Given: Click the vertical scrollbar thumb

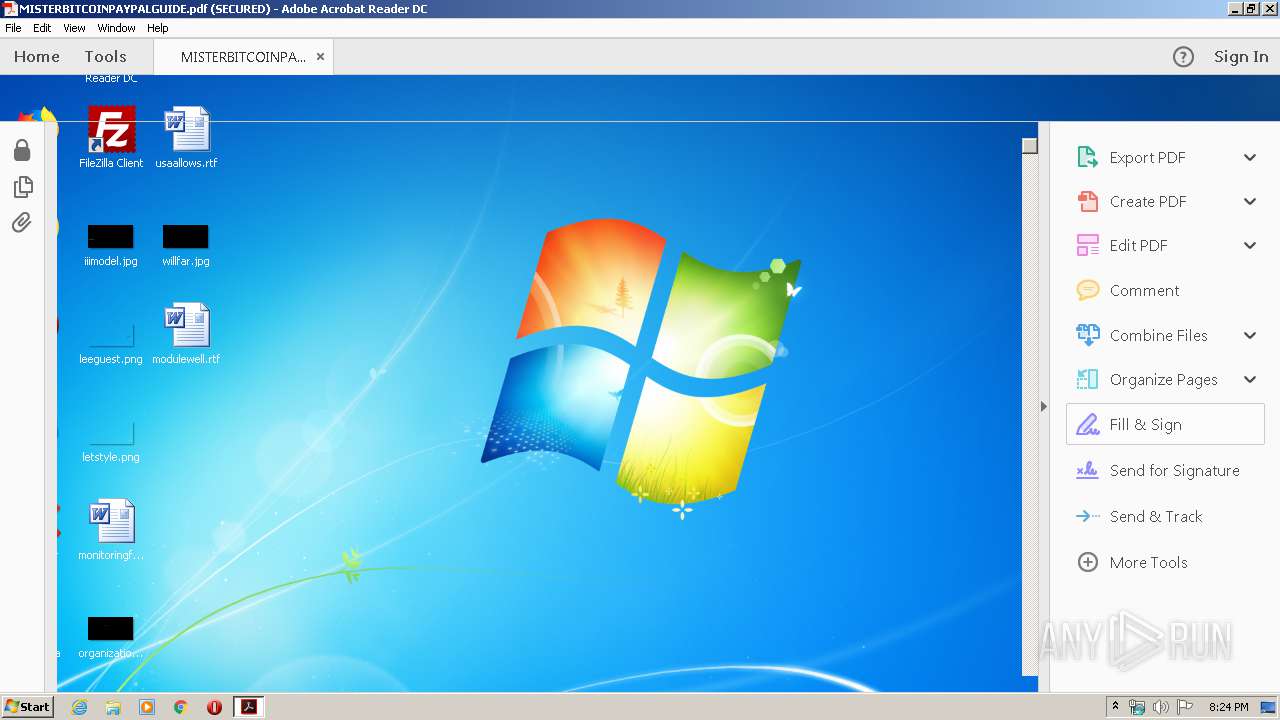Looking at the screenshot, I should pyautogui.click(x=1030, y=146).
